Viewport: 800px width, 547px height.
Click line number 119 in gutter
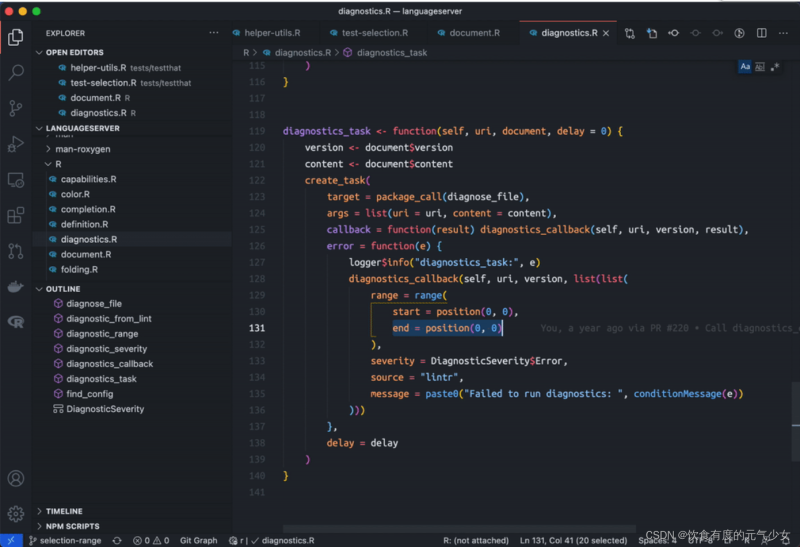(x=257, y=131)
